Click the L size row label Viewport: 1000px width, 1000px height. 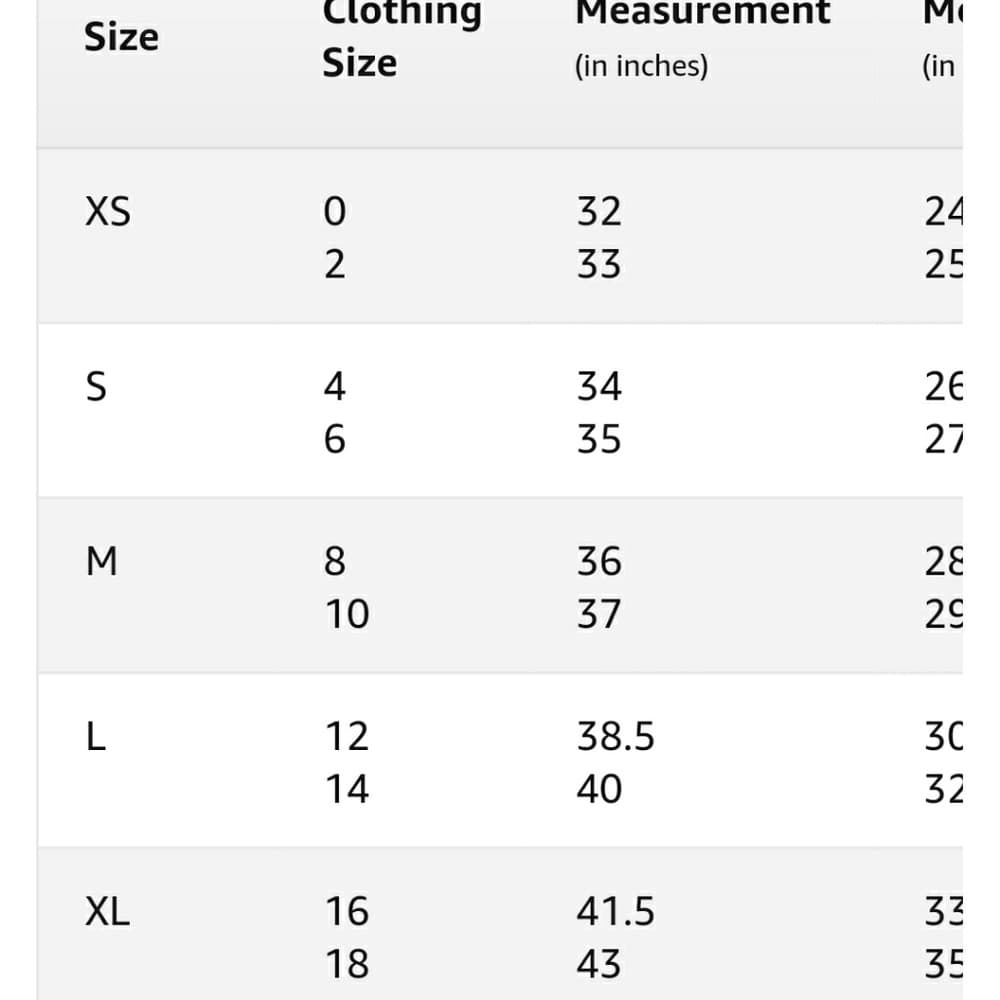click(96, 736)
